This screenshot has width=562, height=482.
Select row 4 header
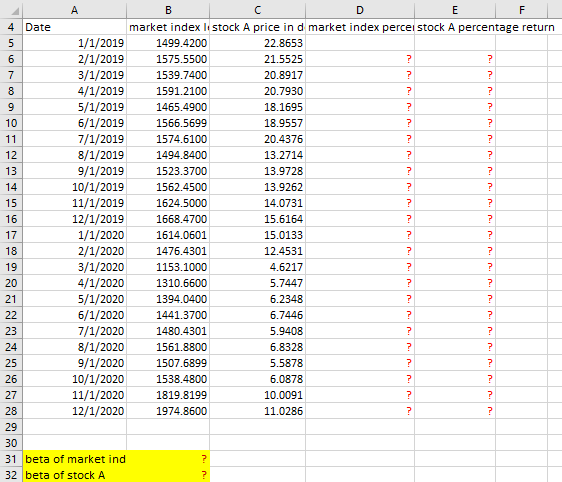(x=11, y=27)
